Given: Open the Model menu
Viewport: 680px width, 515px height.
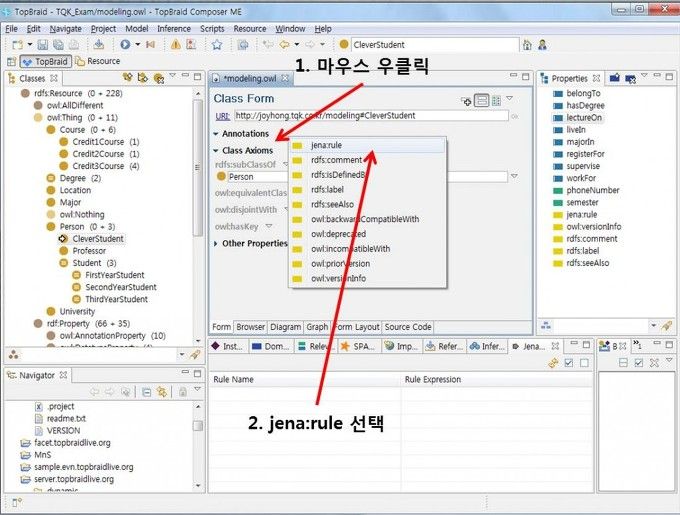Looking at the screenshot, I should click(137, 29).
